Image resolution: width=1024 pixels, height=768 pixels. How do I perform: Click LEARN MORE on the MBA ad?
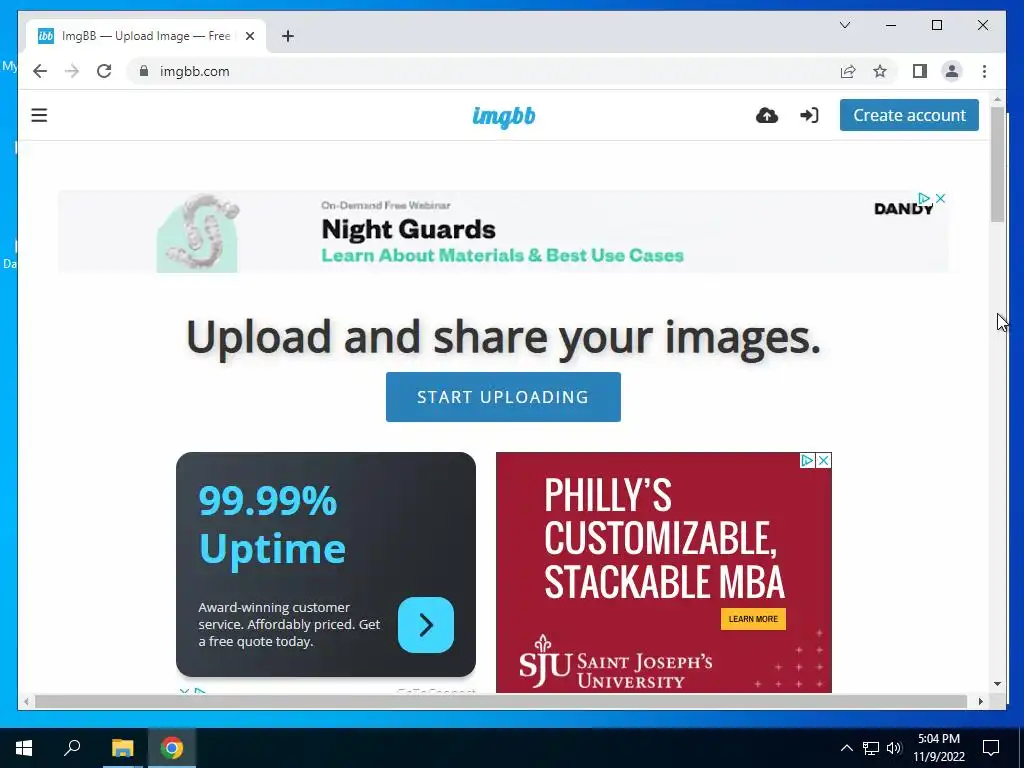[753, 619]
